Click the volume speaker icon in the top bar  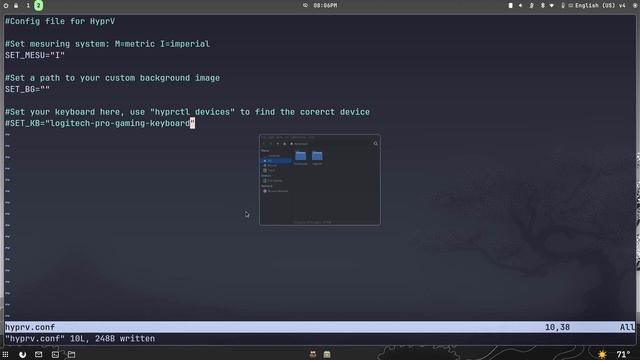point(520,5)
